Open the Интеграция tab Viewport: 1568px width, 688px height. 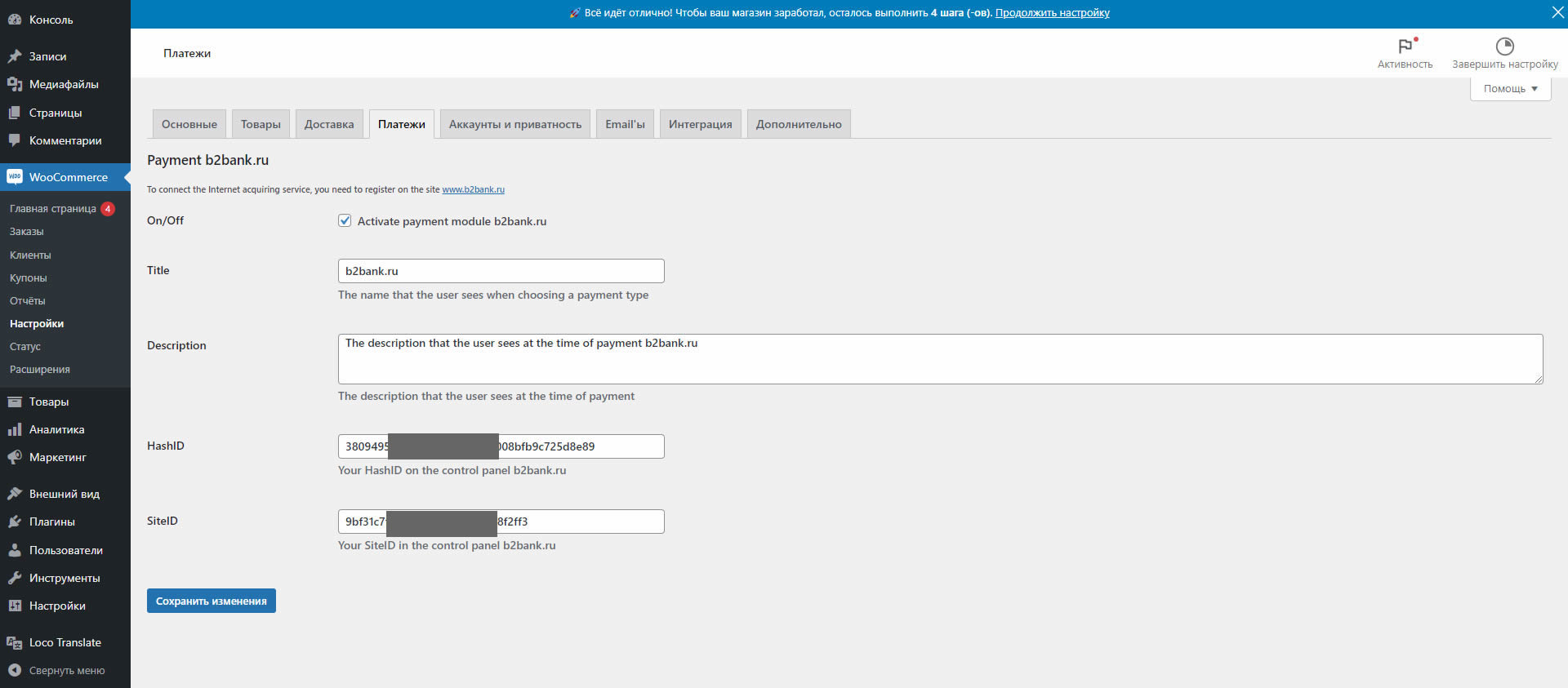click(700, 125)
